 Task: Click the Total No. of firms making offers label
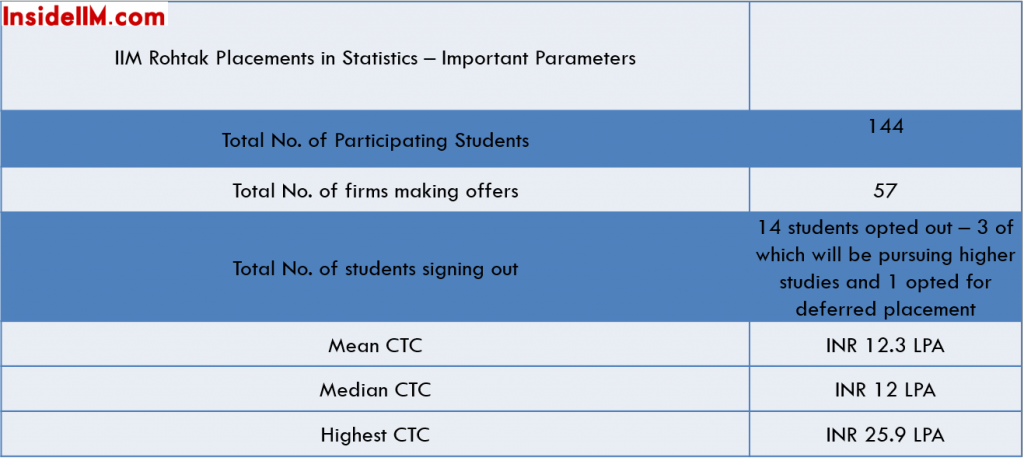tap(375, 191)
